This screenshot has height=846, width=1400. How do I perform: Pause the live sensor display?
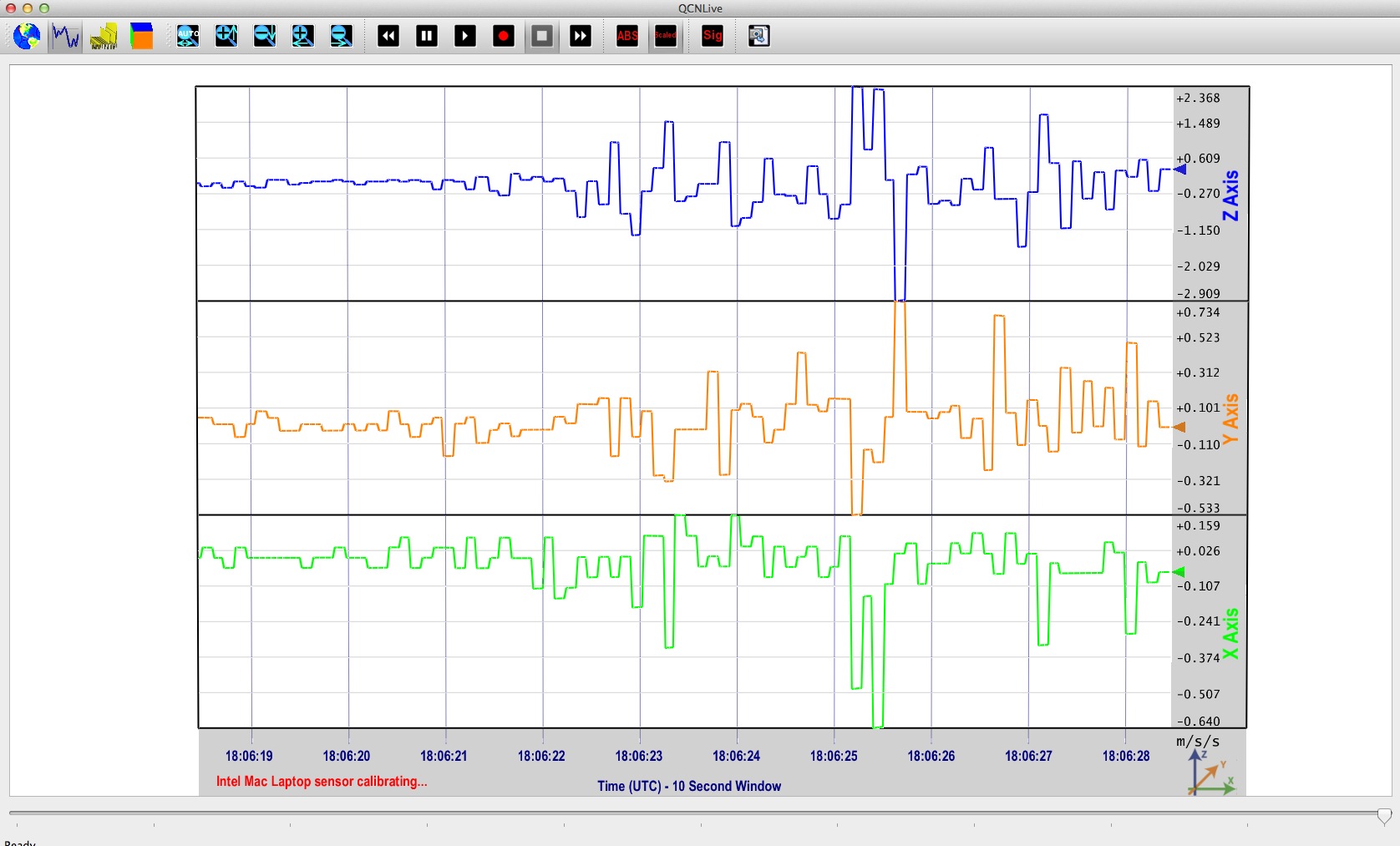point(427,36)
